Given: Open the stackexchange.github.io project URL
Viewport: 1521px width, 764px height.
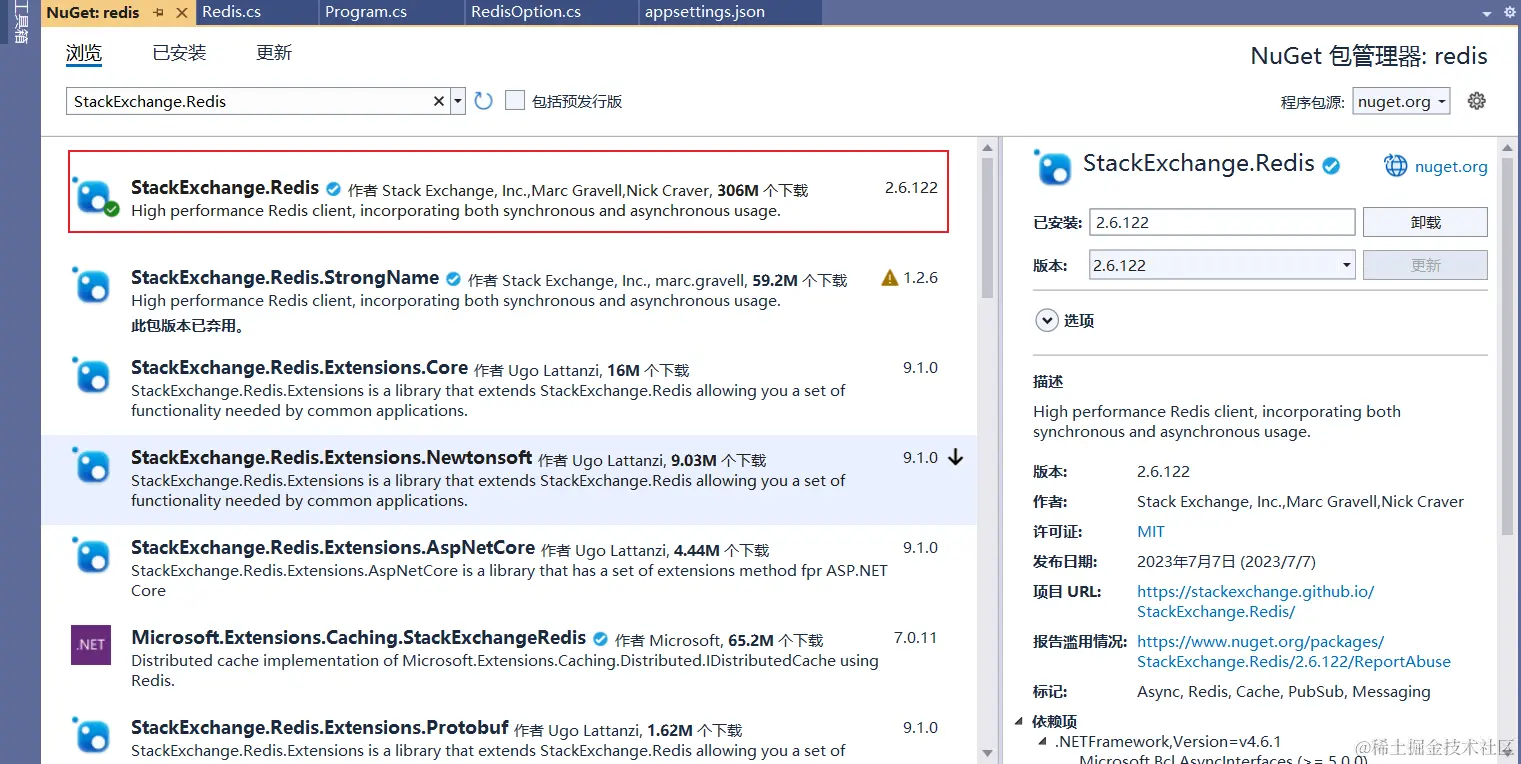Looking at the screenshot, I should pyautogui.click(x=1255, y=601).
